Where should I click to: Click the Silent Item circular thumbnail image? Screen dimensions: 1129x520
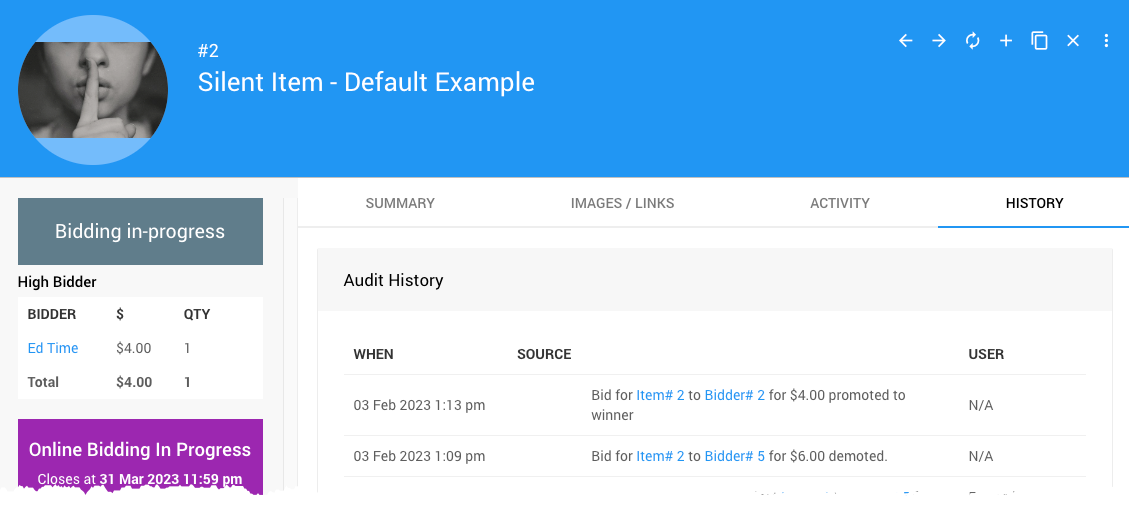pyautogui.click(x=93, y=90)
